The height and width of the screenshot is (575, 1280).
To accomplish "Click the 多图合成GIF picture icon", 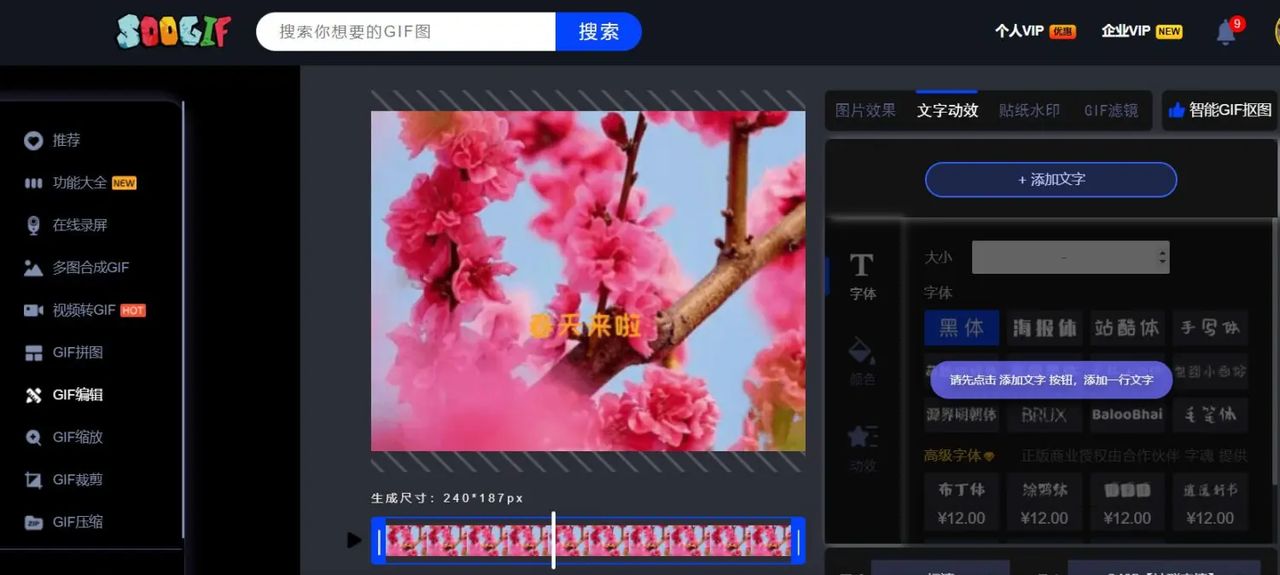I will pyautogui.click(x=33, y=268).
